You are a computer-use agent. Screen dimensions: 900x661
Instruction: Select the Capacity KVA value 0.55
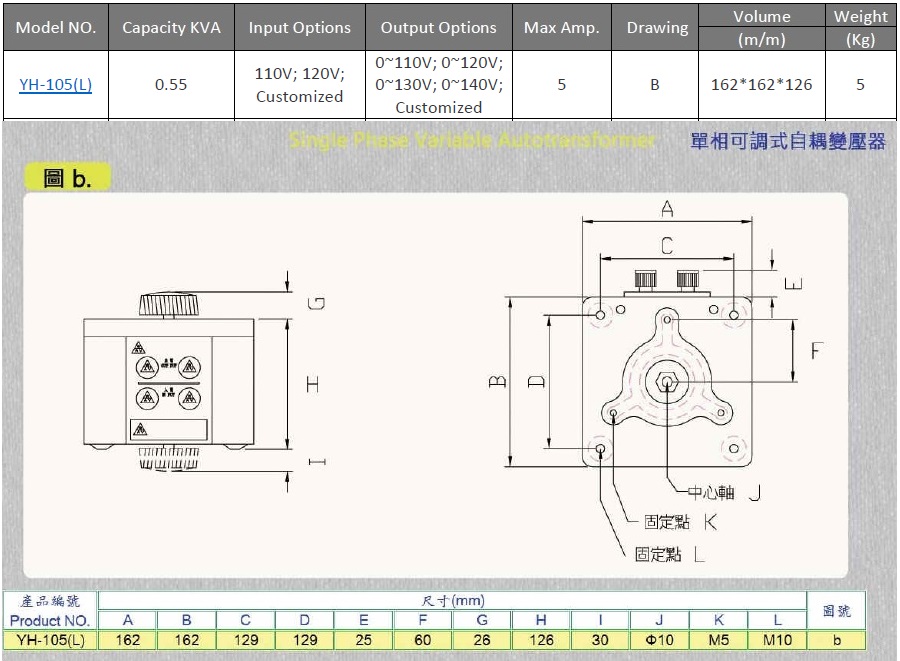[171, 85]
